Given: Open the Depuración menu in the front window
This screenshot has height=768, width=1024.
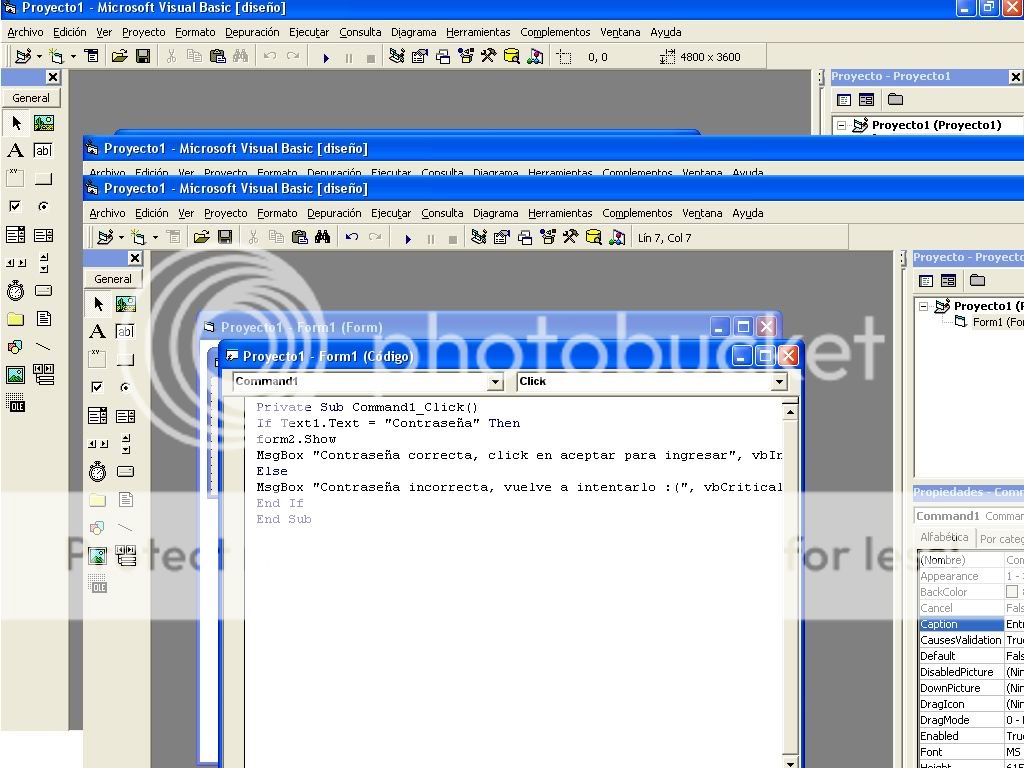Looking at the screenshot, I should (334, 213).
